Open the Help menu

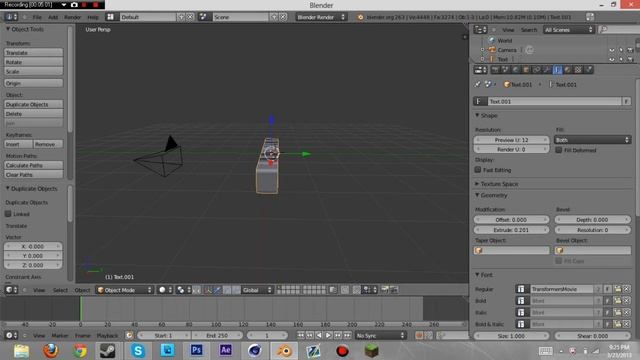click(x=93, y=17)
